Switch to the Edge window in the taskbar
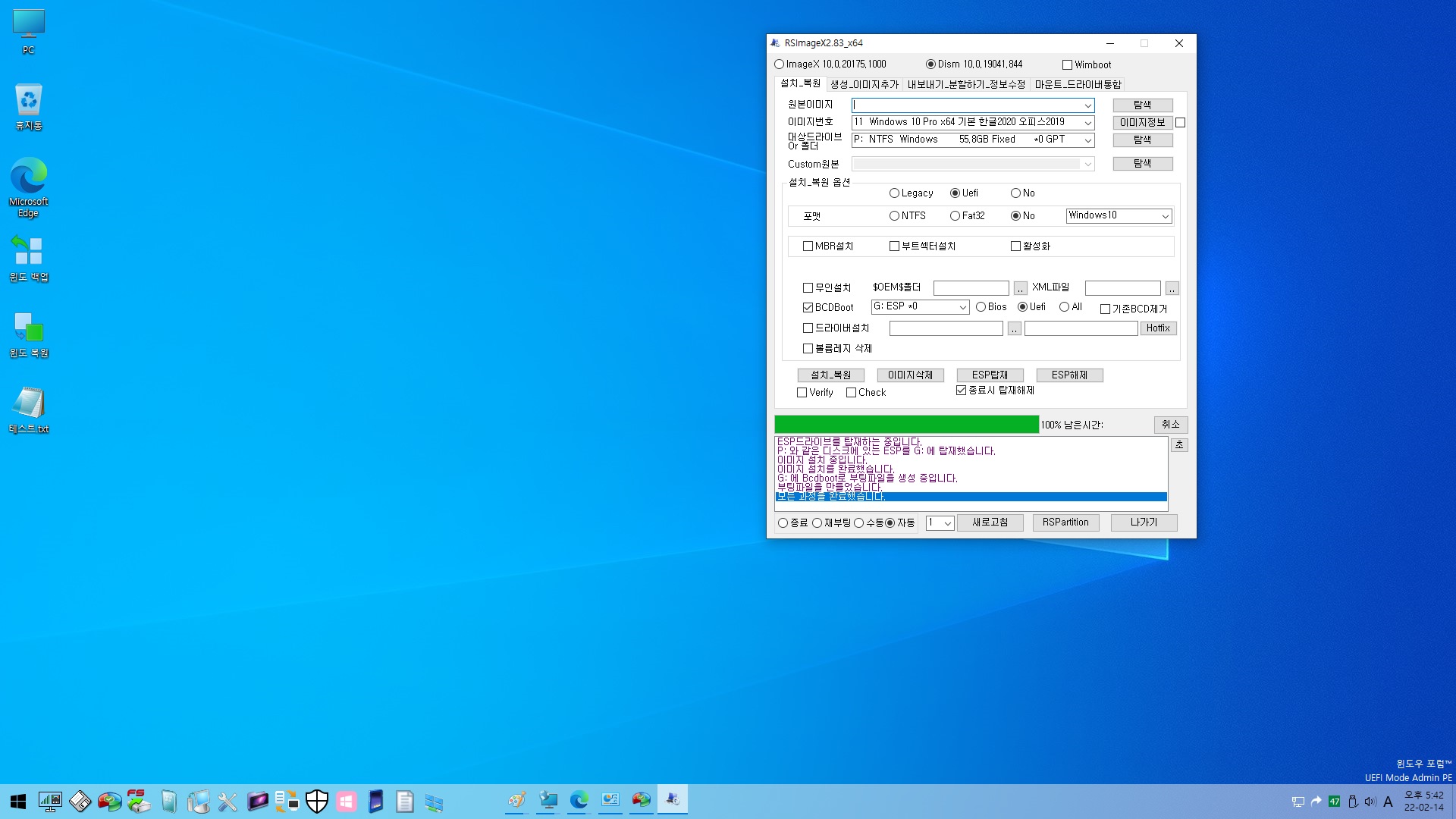This screenshot has width=1456, height=819. pos(579,801)
